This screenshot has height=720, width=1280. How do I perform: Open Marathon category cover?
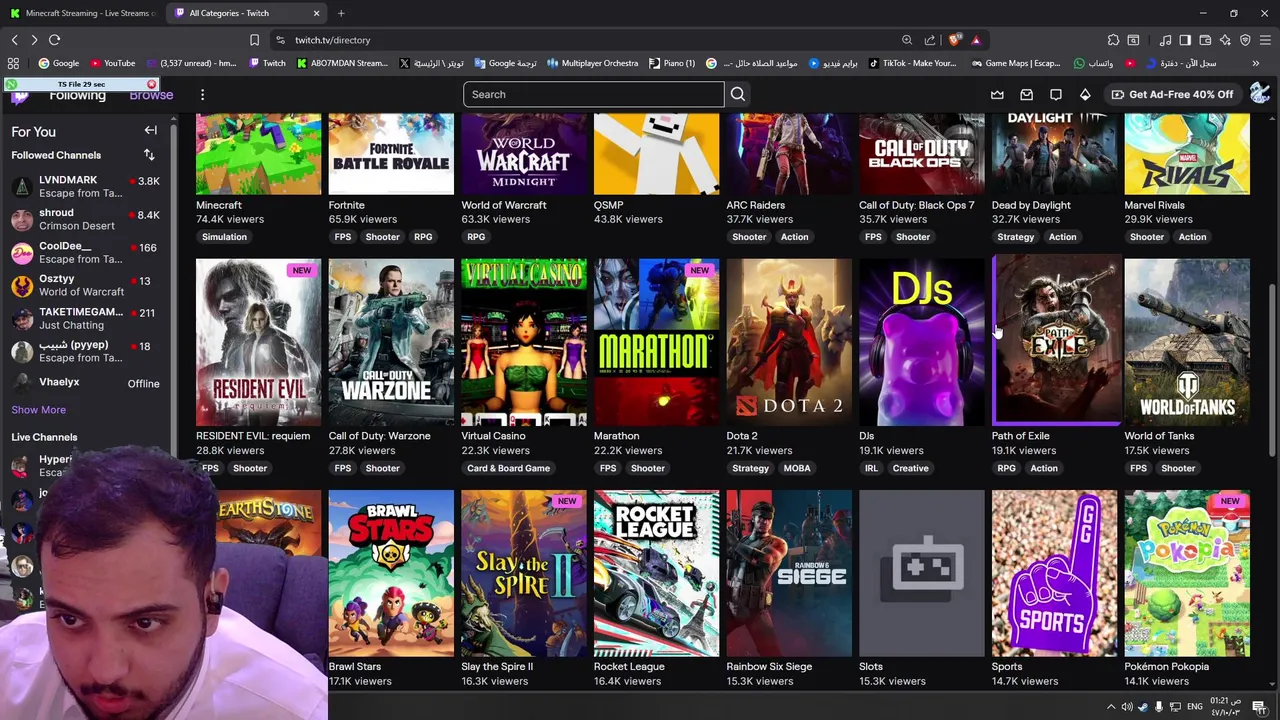tap(656, 342)
